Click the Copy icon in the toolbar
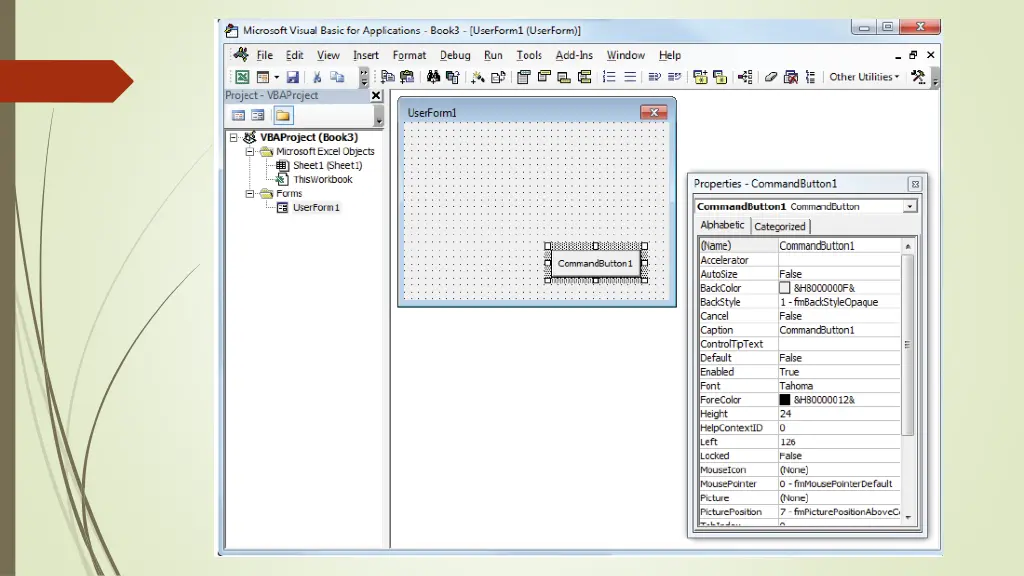Screen dimensions: 1024x576 [x=337, y=77]
